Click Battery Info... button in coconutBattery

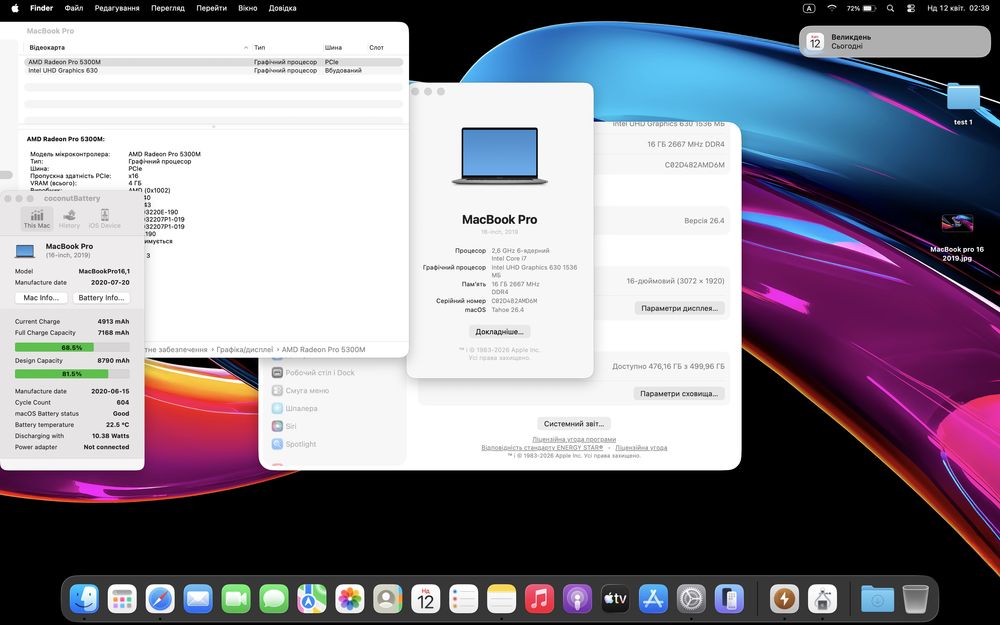(x=101, y=298)
